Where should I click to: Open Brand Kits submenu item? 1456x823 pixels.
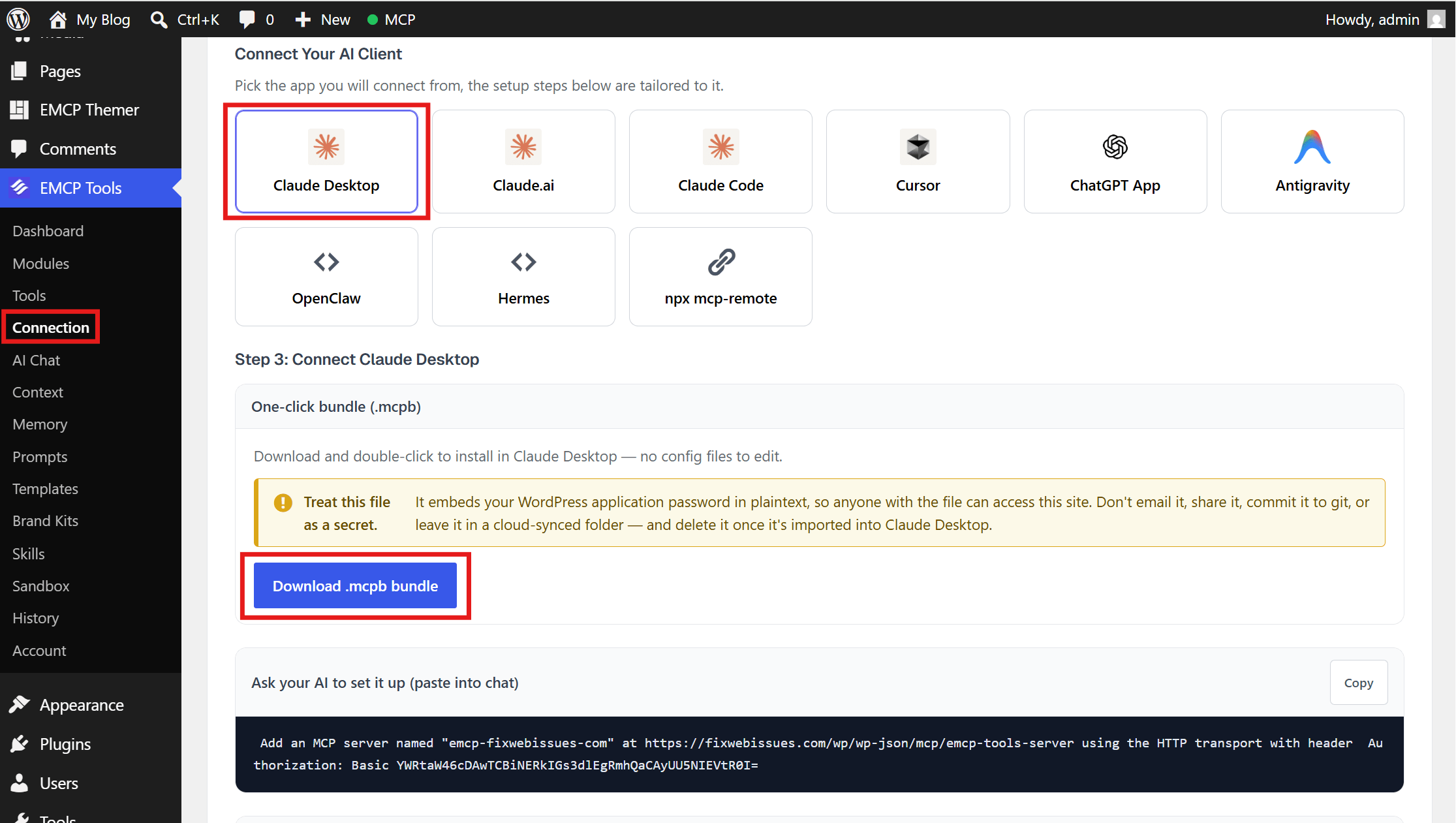[45, 521]
